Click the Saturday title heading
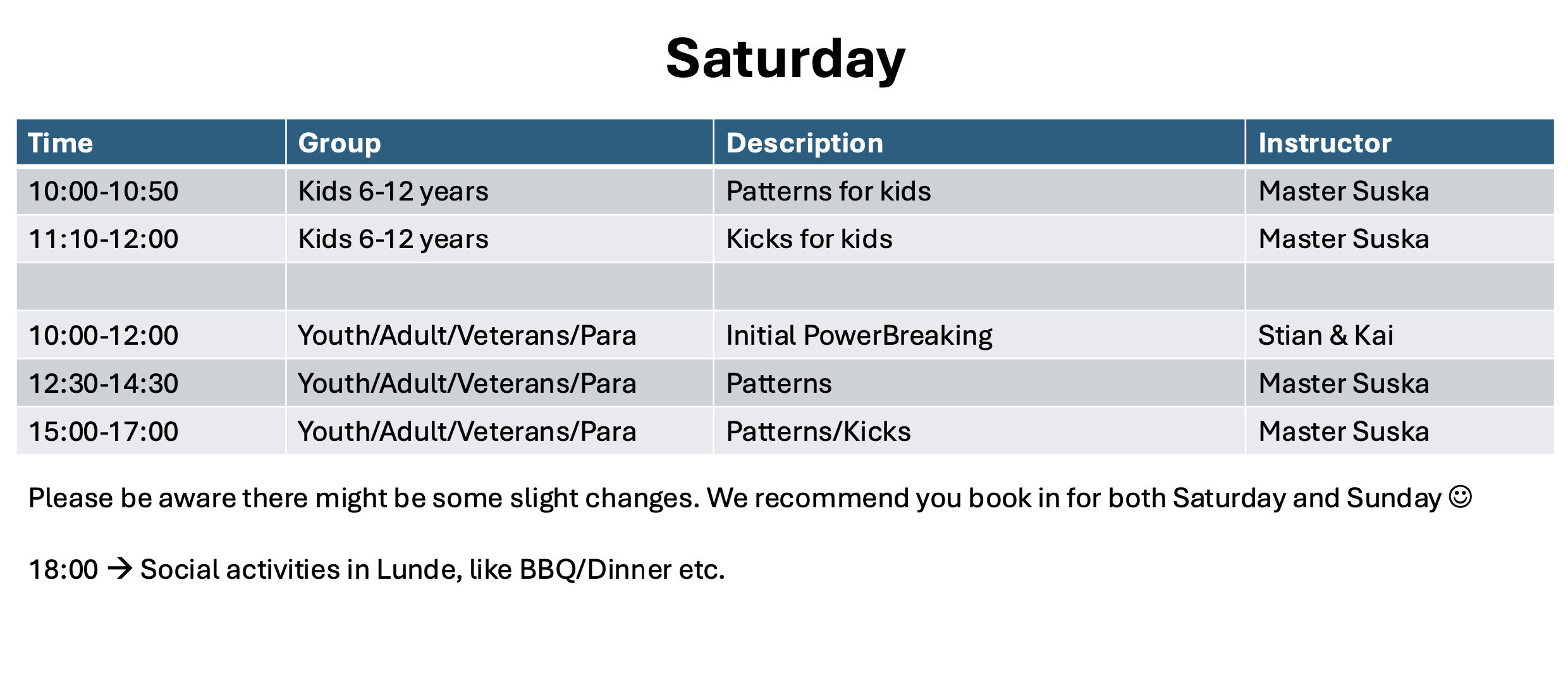Image resolution: width=1568 pixels, height=692 pixels. (x=785, y=59)
